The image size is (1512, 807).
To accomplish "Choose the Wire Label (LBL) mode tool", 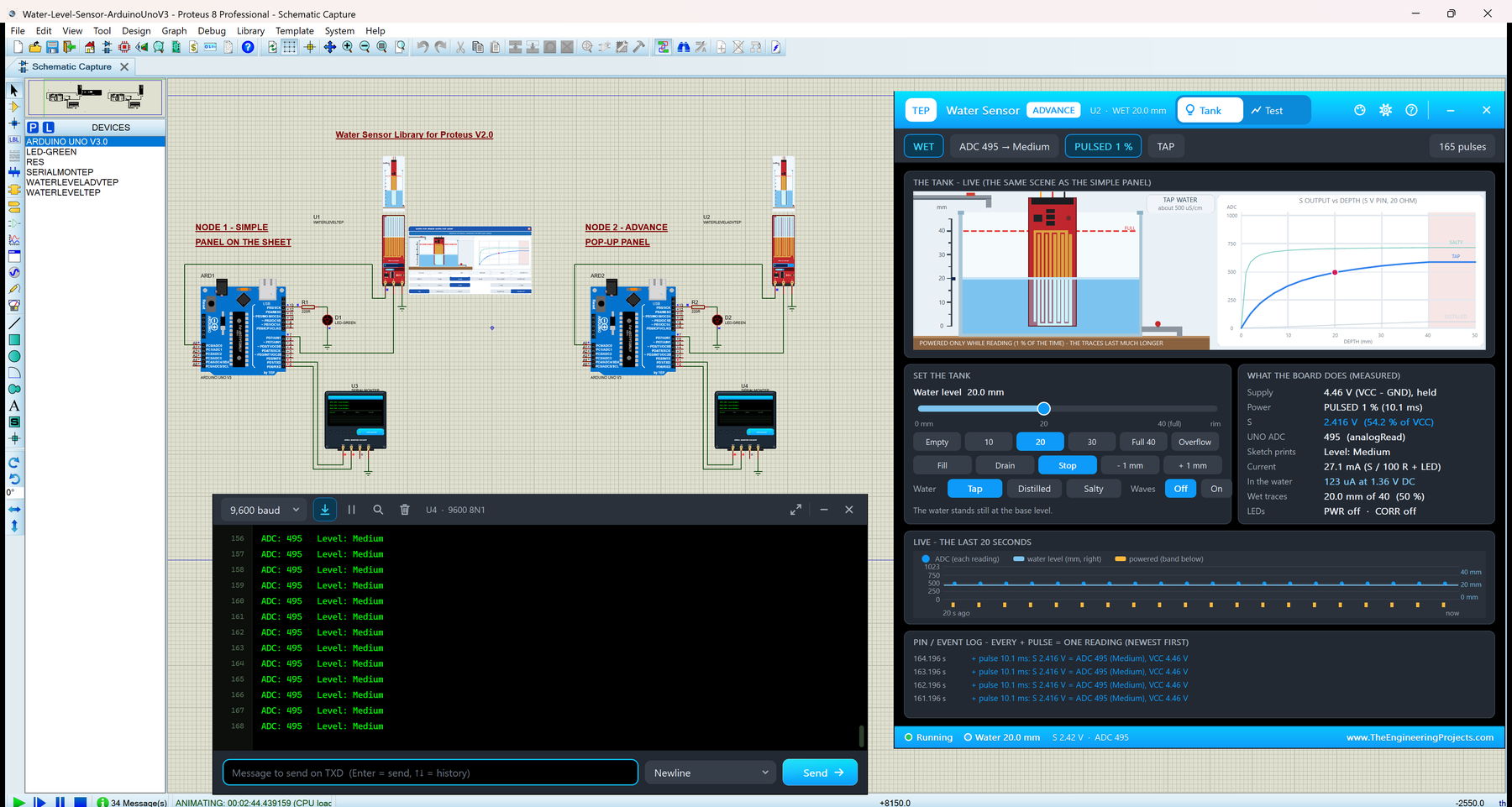I will [14, 139].
